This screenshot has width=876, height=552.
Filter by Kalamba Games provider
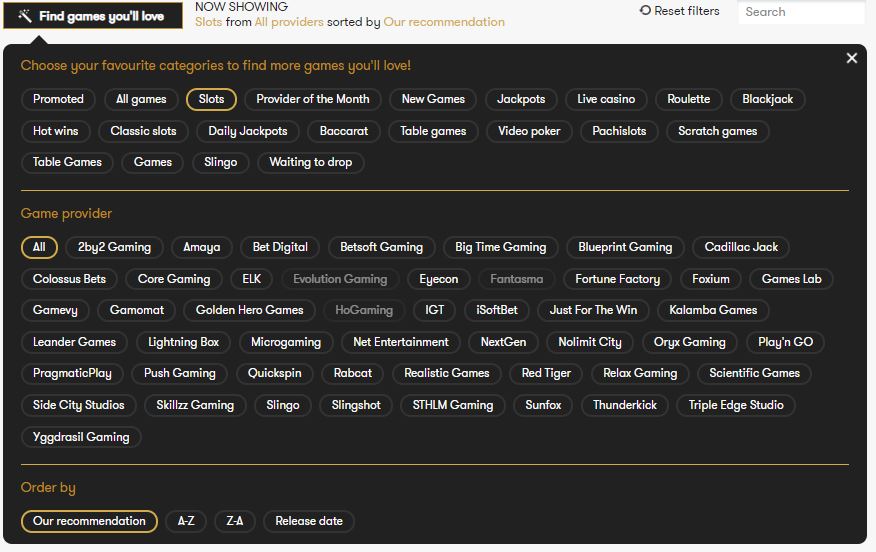pos(713,310)
